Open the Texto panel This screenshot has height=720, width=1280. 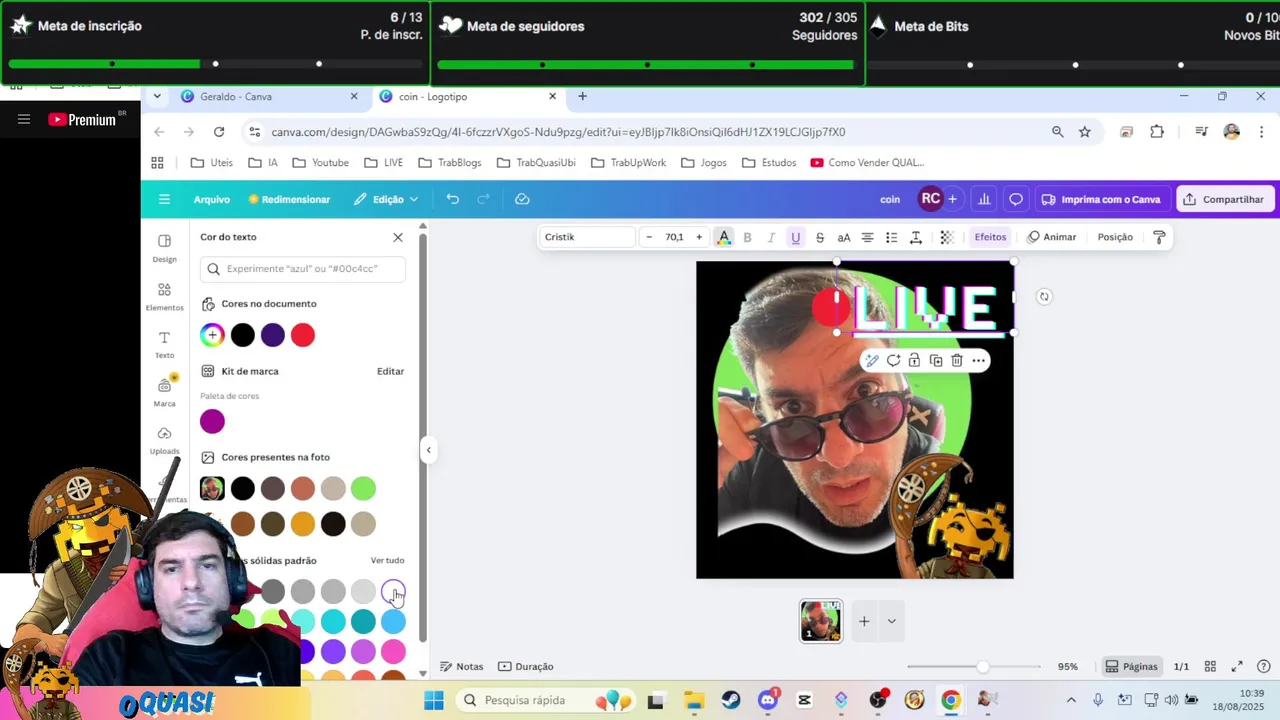coord(164,344)
